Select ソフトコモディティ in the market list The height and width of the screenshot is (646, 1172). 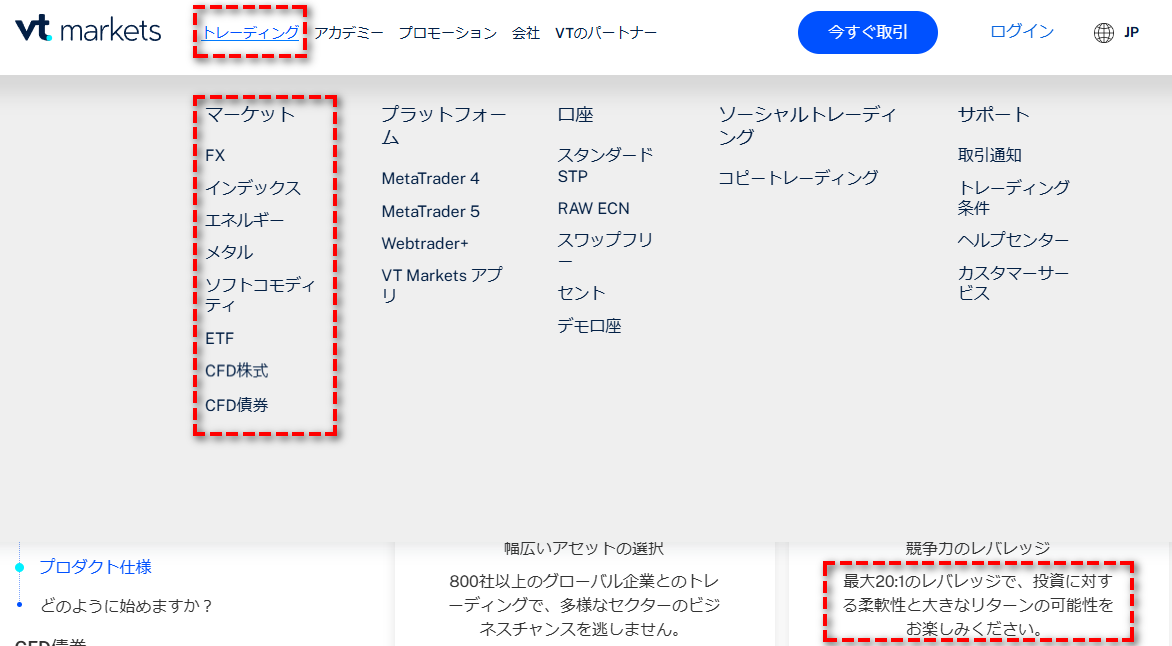[260, 295]
